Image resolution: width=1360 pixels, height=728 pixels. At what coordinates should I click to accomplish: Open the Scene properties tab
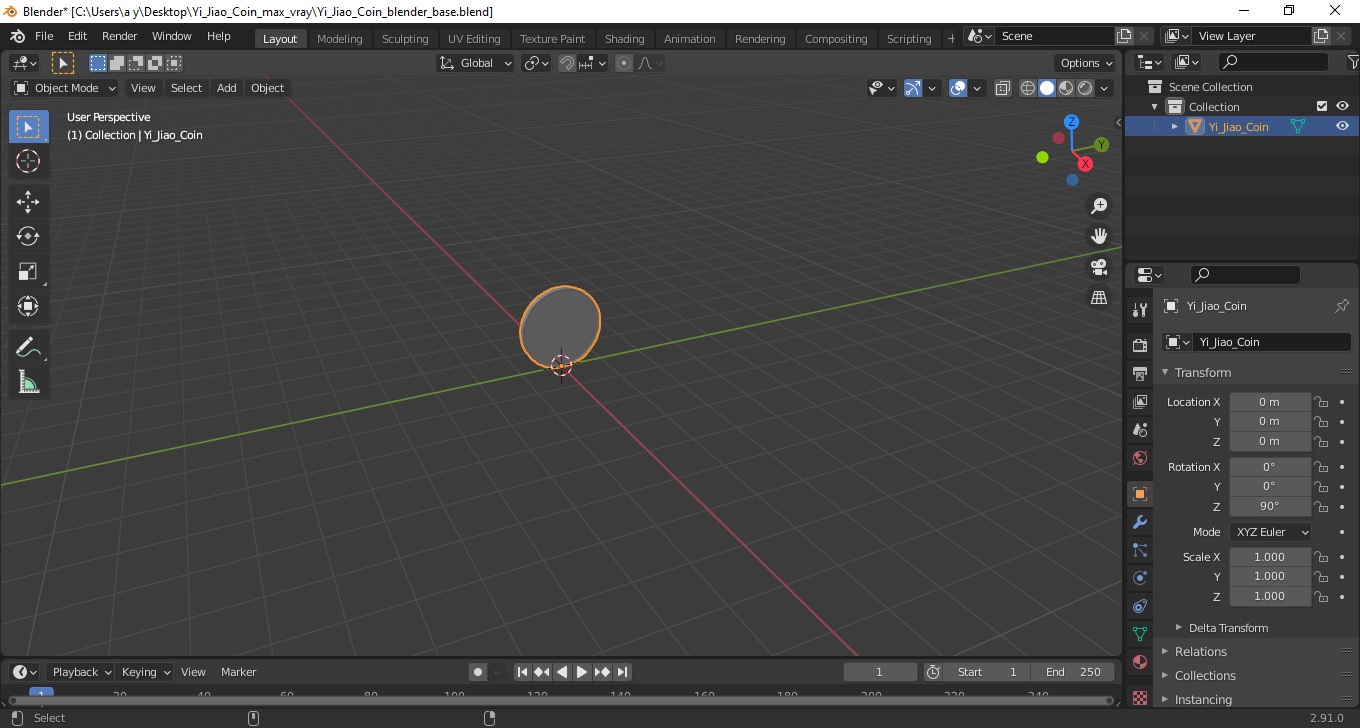(x=1139, y=430)
